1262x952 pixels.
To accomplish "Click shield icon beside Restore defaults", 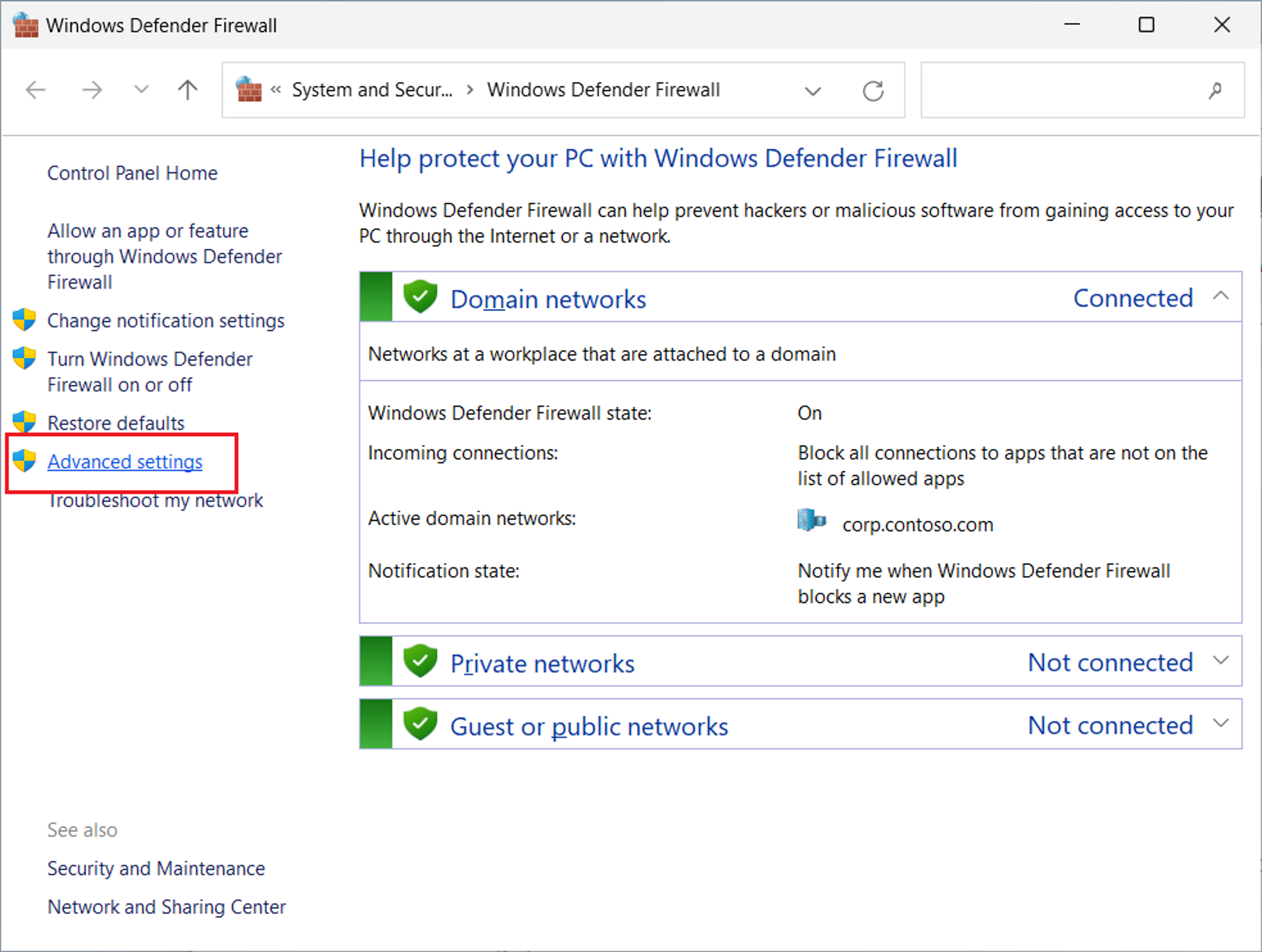I will 25,422.
